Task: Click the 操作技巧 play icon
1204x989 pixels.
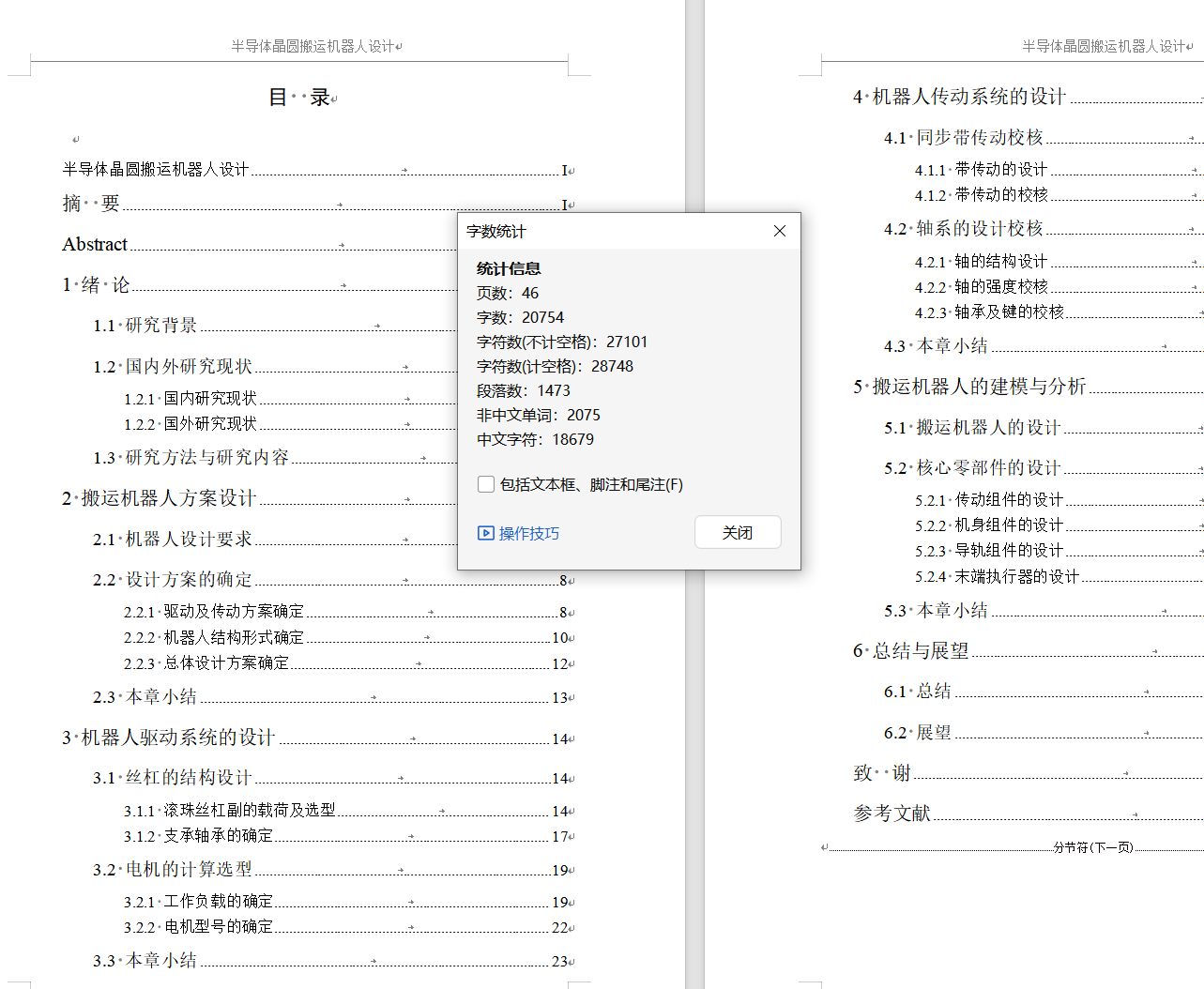Action: point(486,533)
